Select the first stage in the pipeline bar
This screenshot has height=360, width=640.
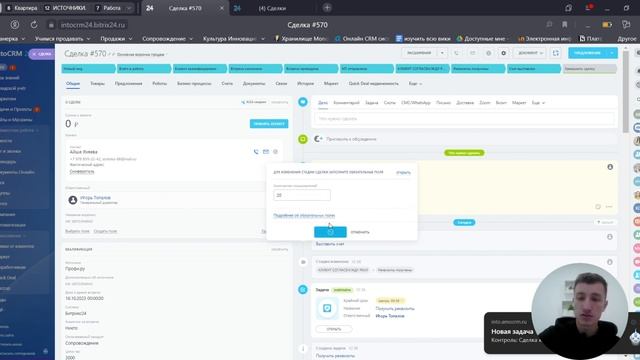[88, 69]
